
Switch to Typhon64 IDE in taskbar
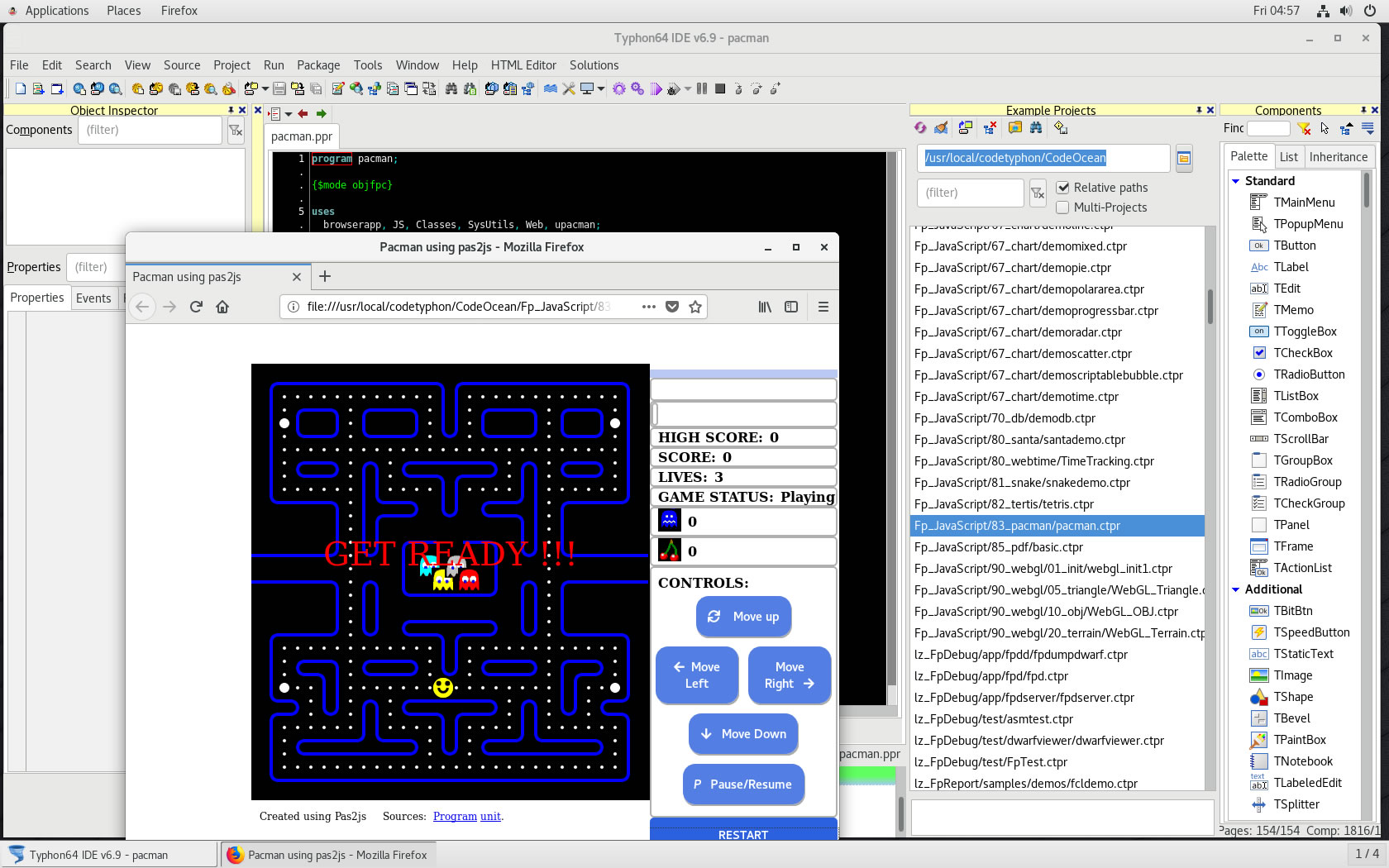click(x=110, y=855)
